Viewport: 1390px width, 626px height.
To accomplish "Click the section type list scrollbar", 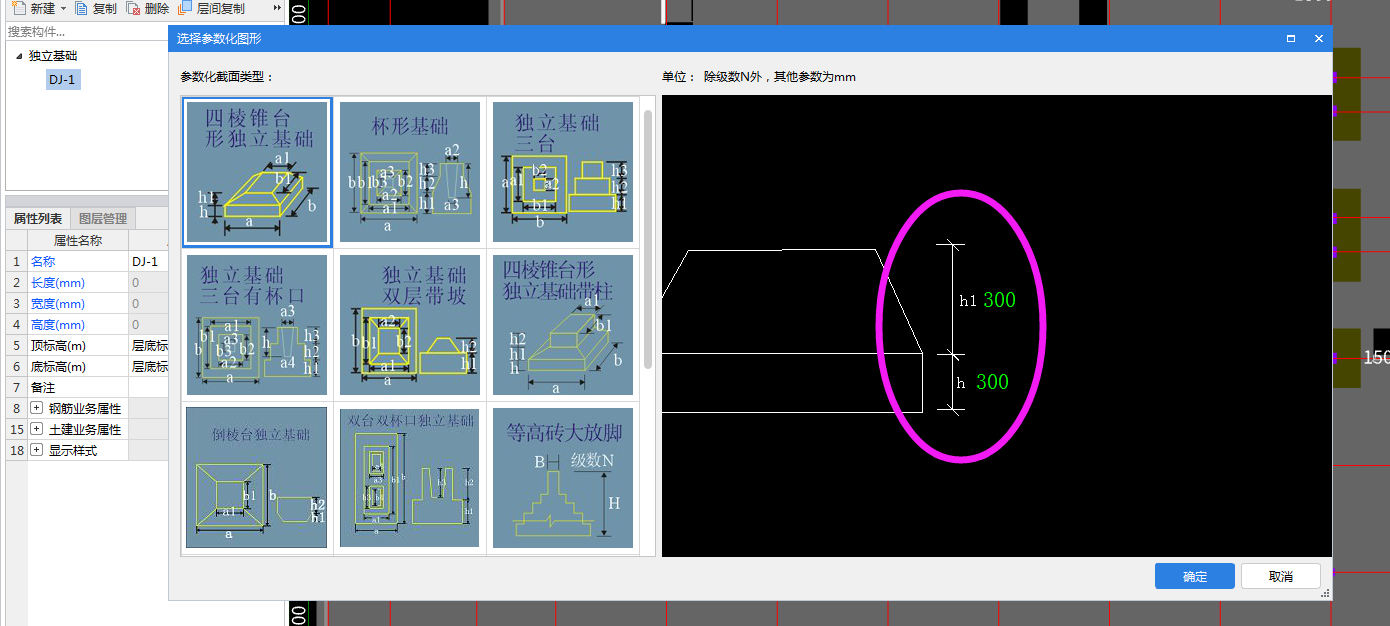I will click(648, 240).
